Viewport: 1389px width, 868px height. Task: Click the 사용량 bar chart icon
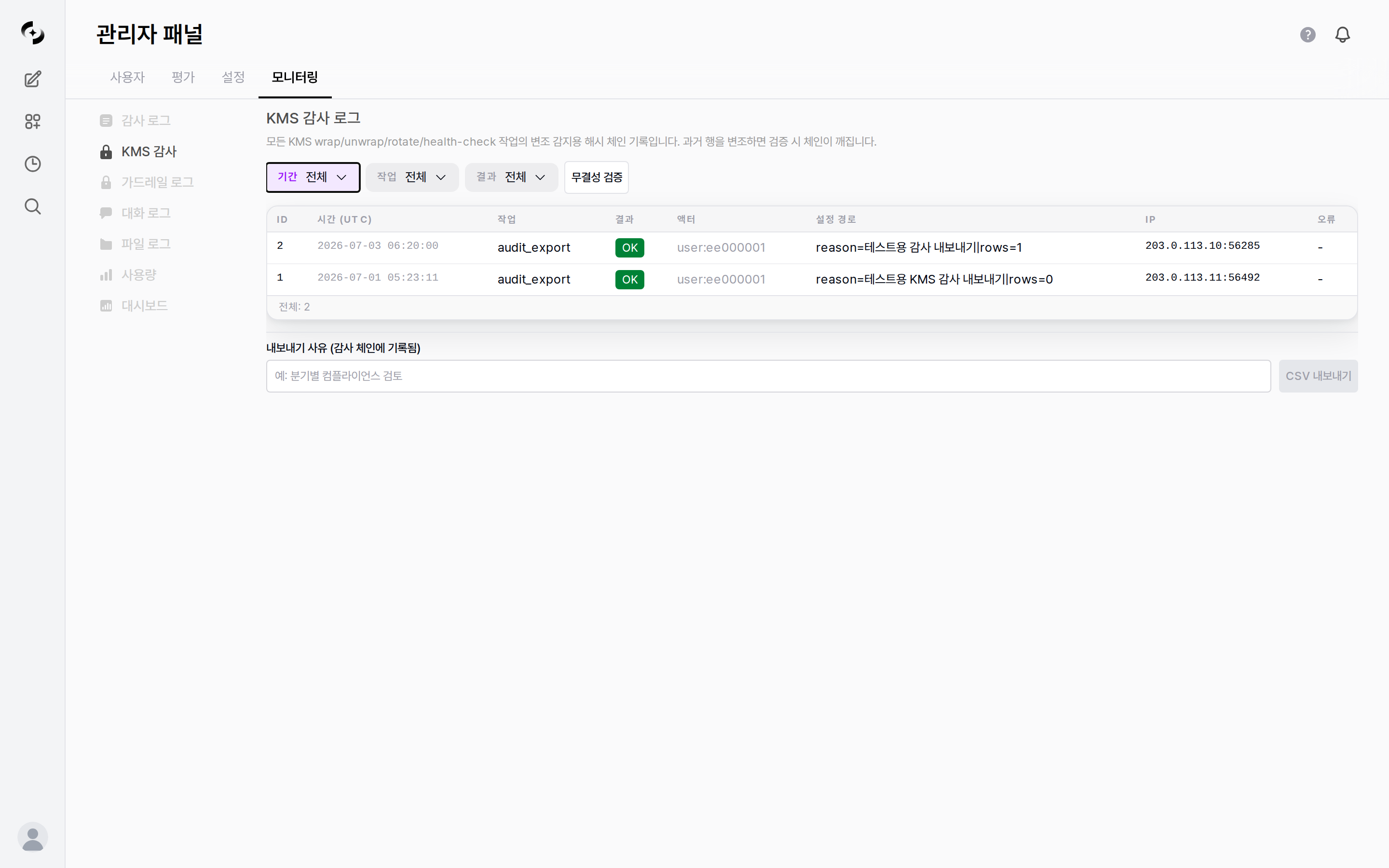(x=106, y=275)
